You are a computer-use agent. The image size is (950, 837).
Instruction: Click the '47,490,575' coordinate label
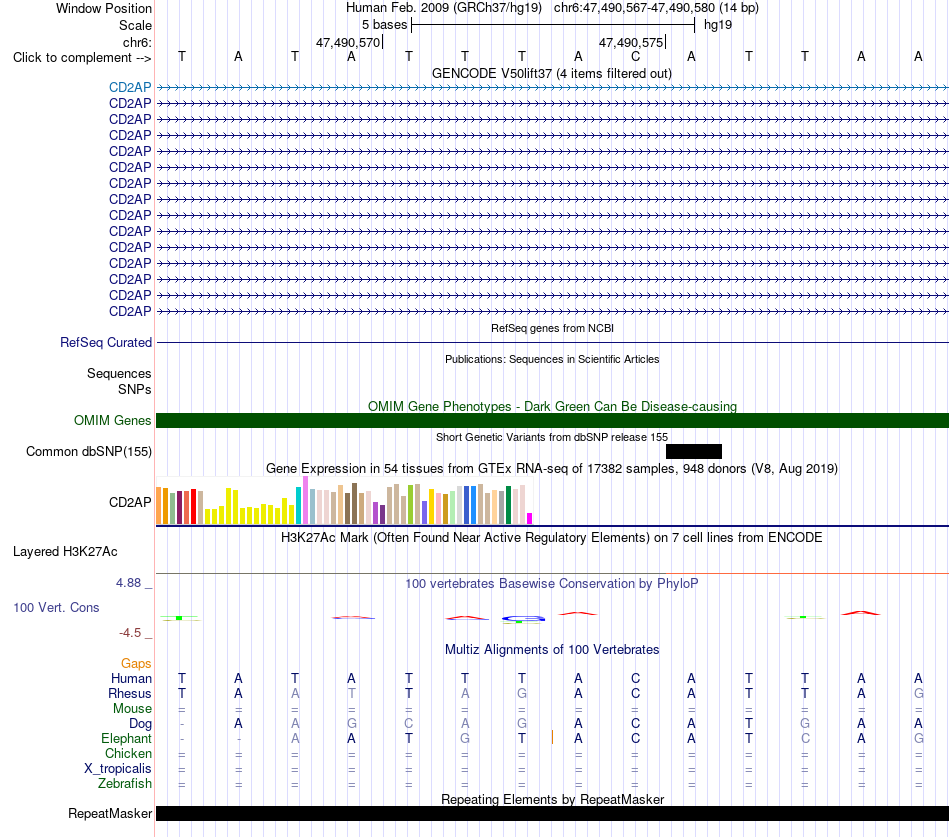click(631, 42)
